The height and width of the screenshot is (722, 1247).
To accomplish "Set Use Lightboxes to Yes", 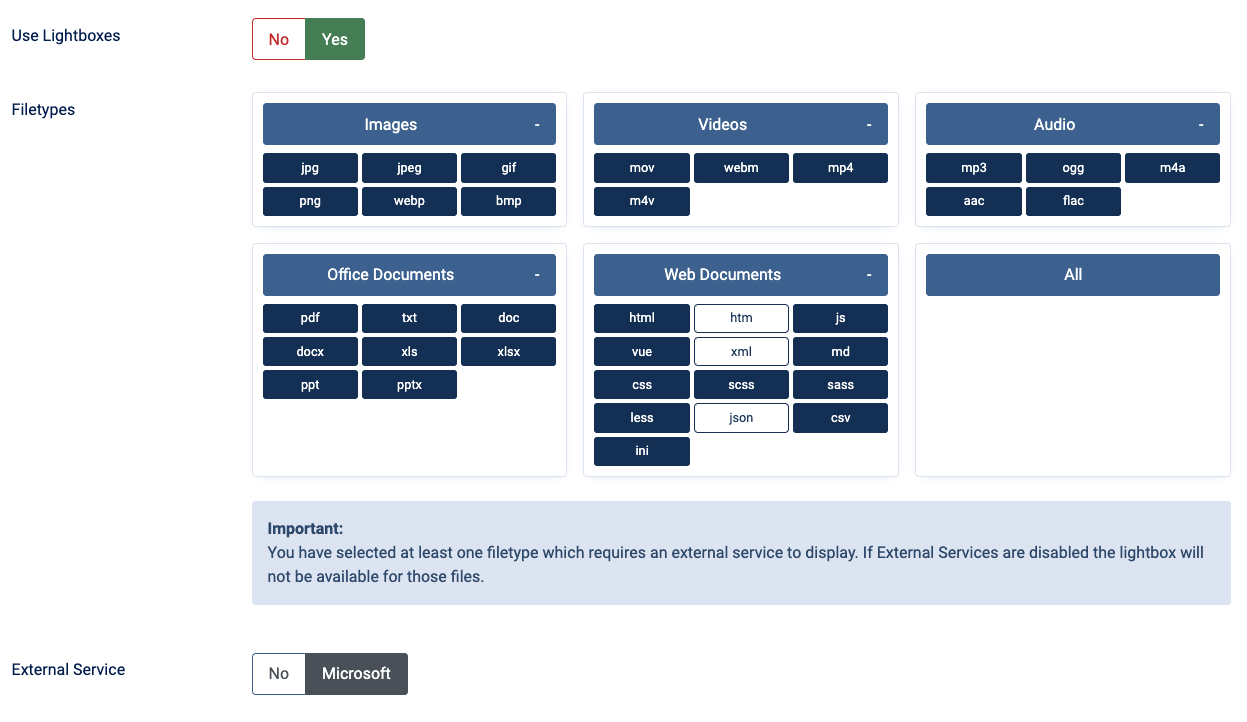I will click(335, 39).
